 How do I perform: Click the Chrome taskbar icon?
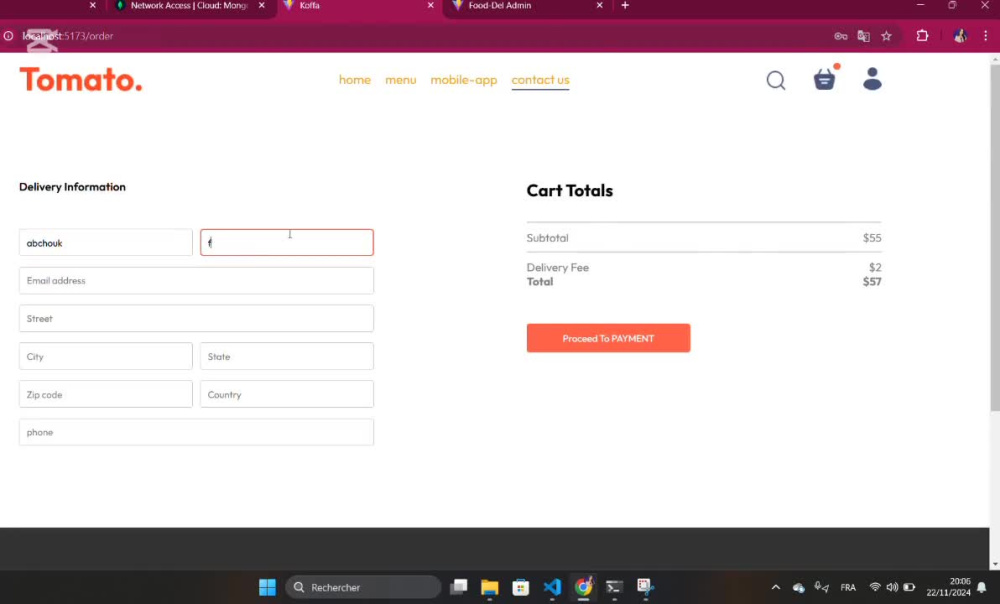(x=584, y=587)
